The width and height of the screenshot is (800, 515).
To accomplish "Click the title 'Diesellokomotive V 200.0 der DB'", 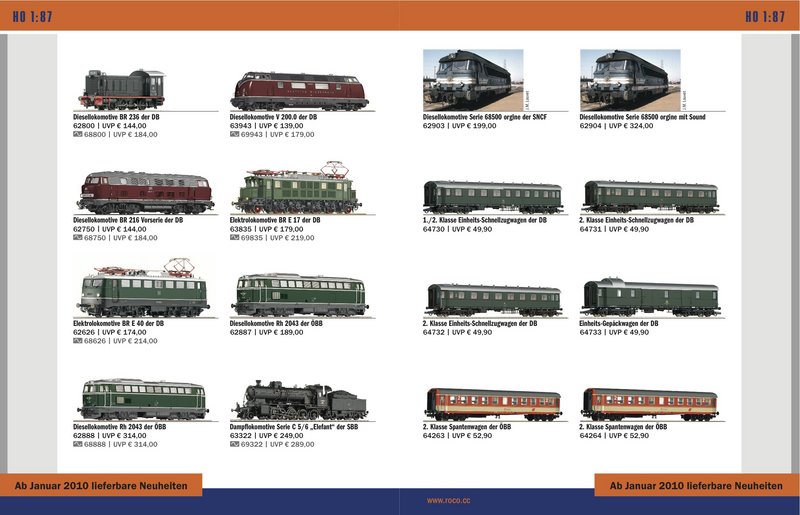I will click(273, 117).
